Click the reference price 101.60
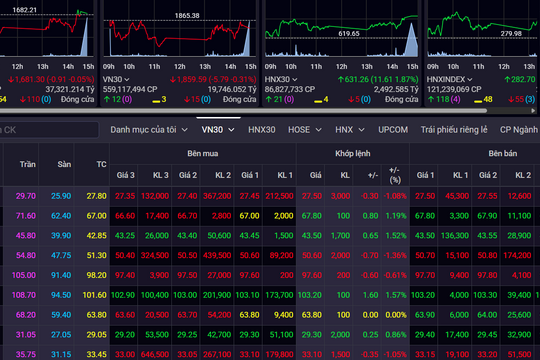The image size is (540, 360). click(94, 295)
